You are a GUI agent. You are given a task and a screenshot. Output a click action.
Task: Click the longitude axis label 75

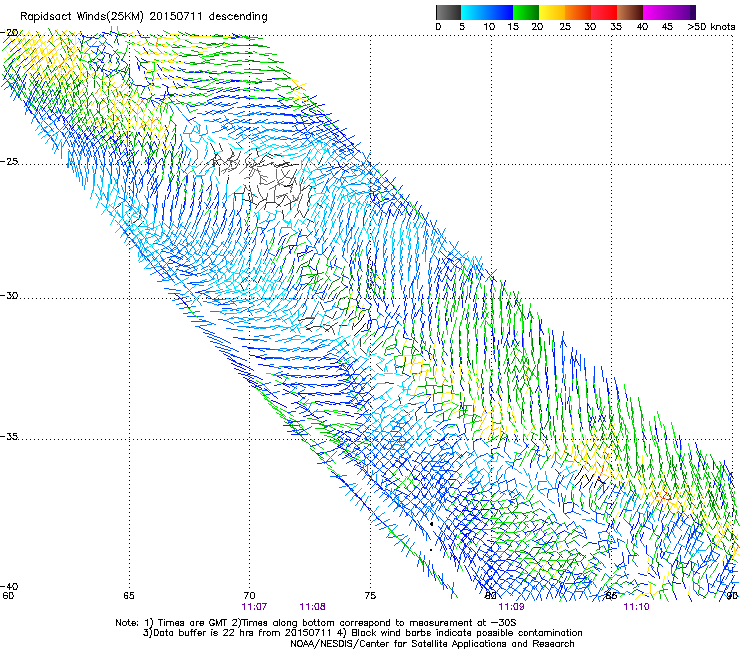coord(370,596)
